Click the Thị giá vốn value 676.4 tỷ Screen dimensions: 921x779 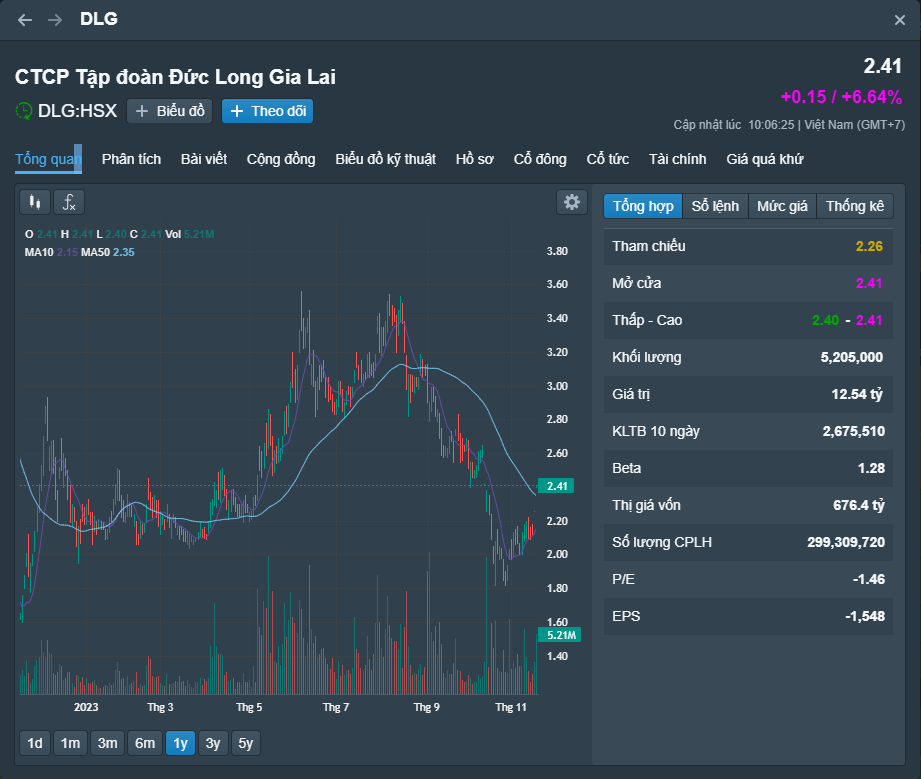coord(859,505)
